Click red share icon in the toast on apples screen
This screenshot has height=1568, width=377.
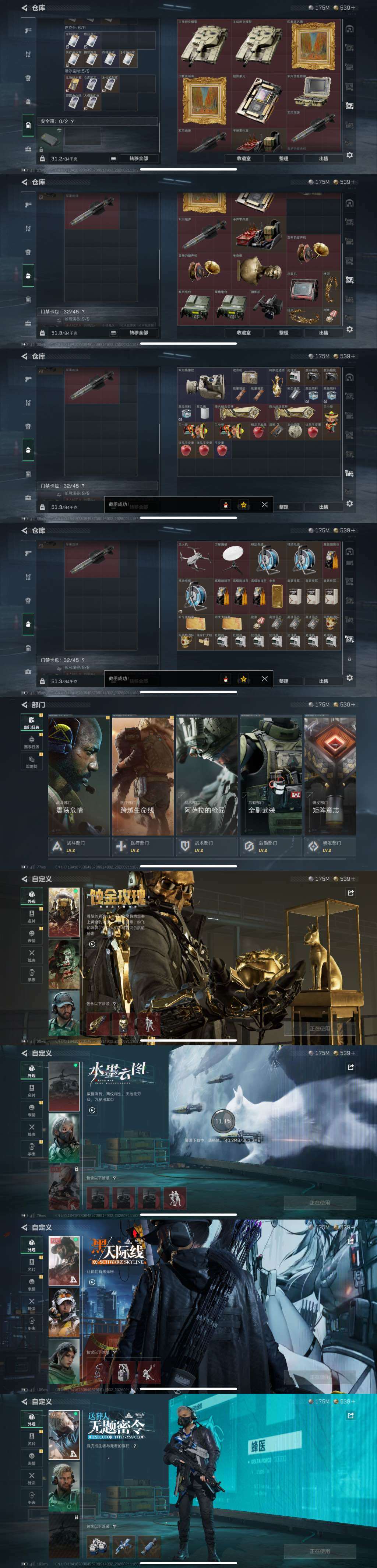pyautogui.click(x=226, y=505)
